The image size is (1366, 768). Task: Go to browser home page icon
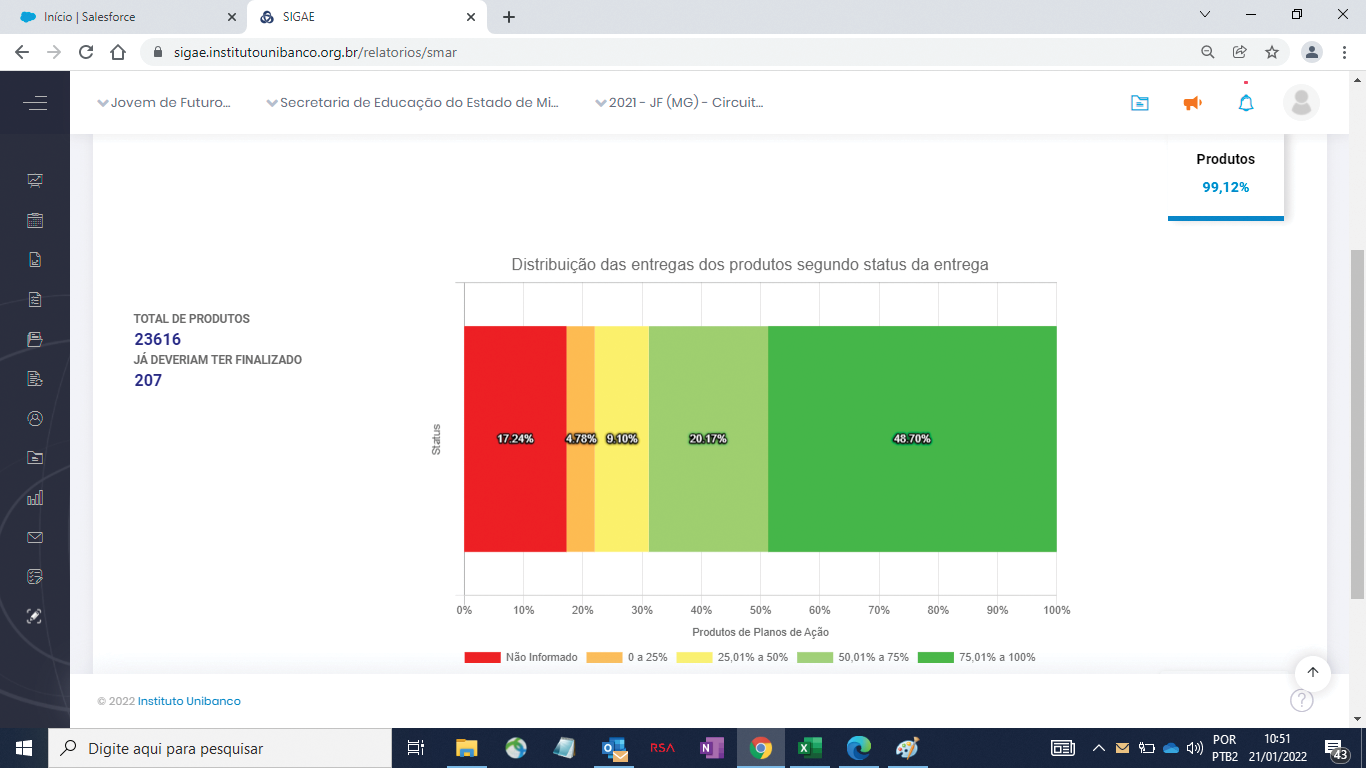point(118,52)
